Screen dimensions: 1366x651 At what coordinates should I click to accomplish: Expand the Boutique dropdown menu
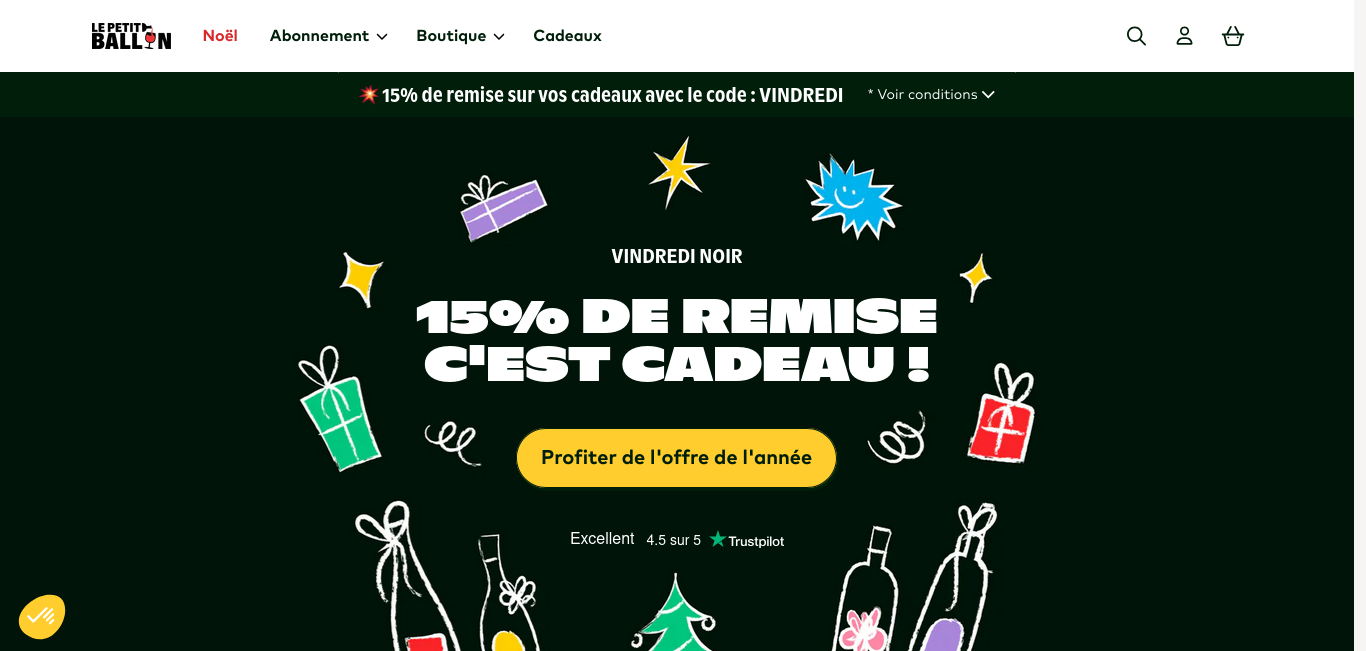coord(460,36)
